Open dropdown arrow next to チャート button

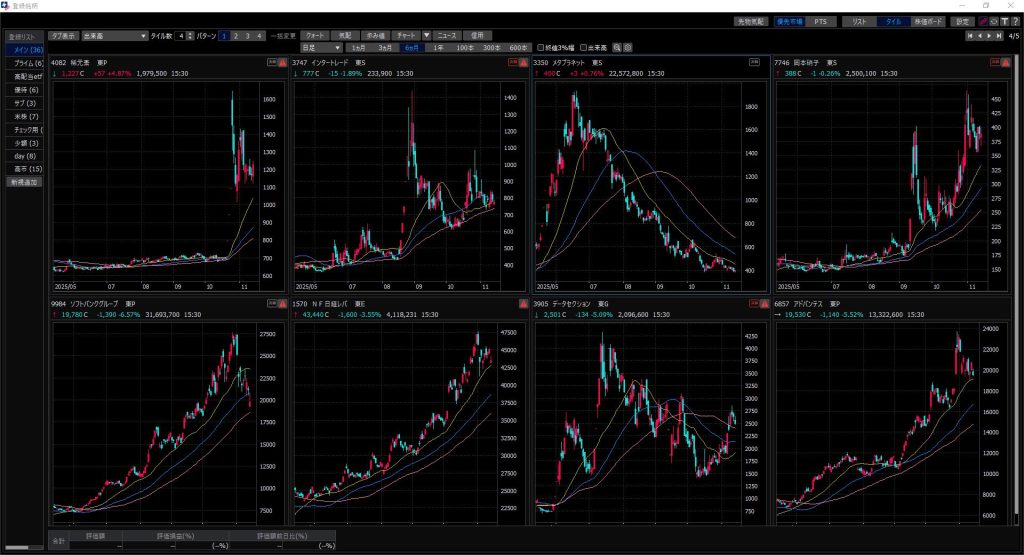[x=427, y=36]
